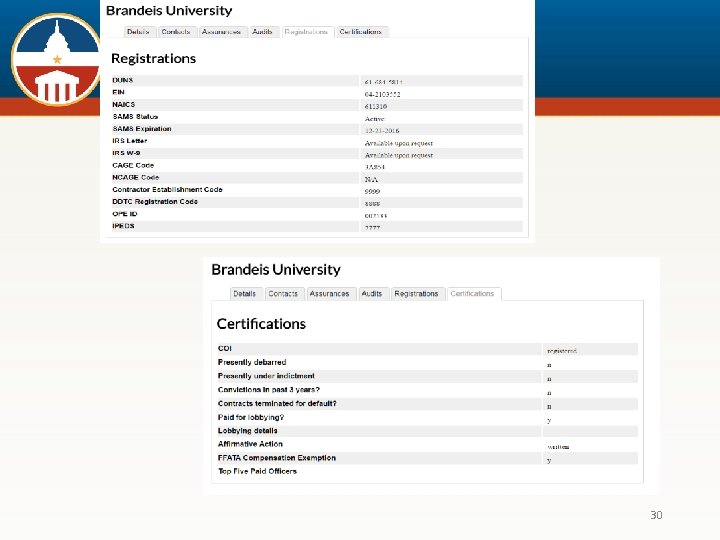Select the DUNS row label
The image size is (720, 540).
[123, 80]
